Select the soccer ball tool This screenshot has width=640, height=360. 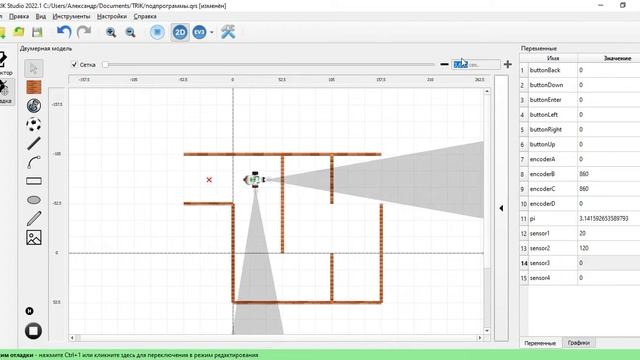pos(34,124)
